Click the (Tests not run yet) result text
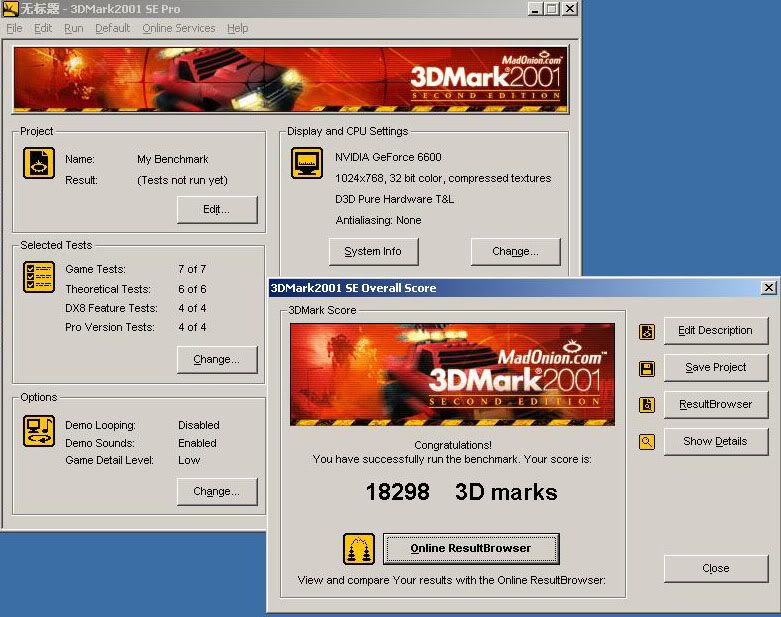The image size is (781, 617). pos(182,180)
